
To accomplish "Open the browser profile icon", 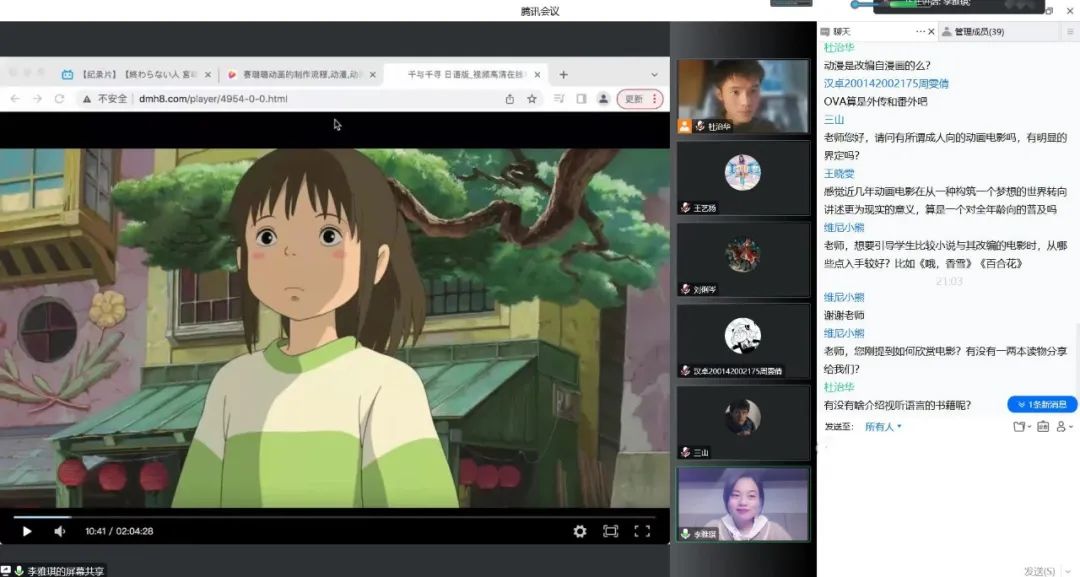I will (x=603, y=99).
